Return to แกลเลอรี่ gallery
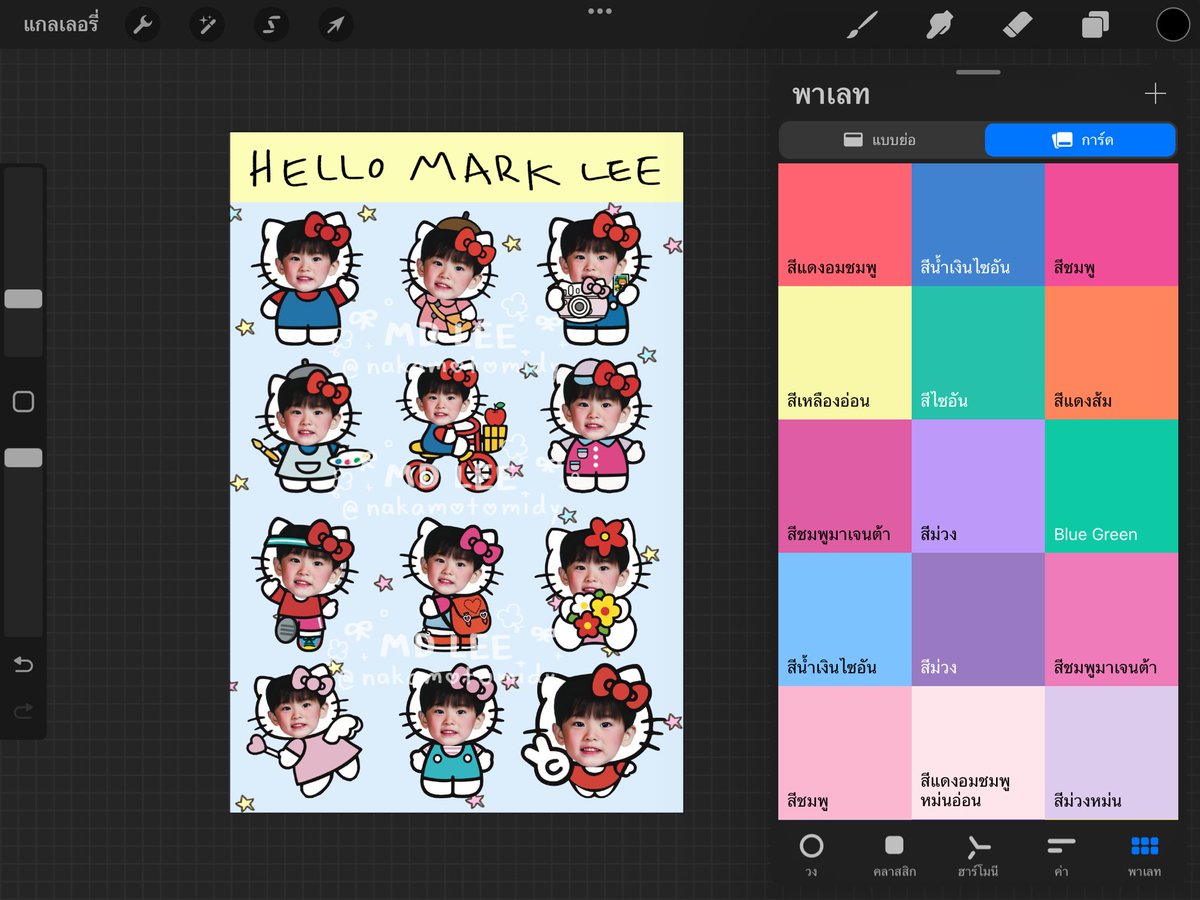 [x=60, y=24]
